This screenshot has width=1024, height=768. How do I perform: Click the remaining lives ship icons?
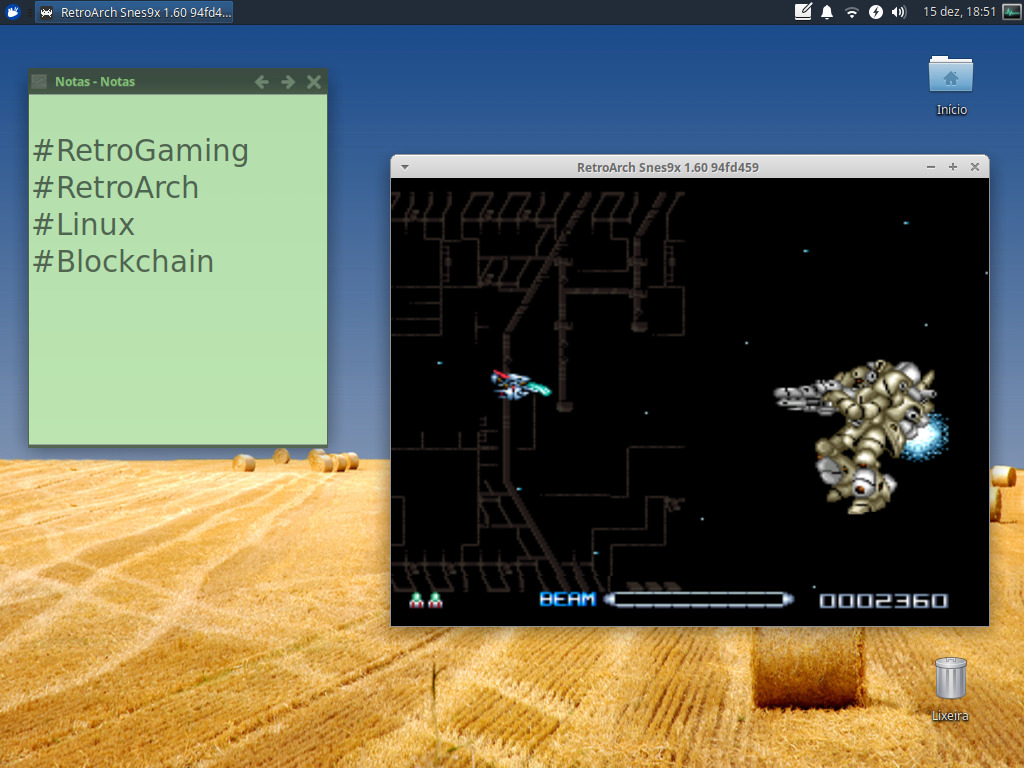[x=426, y=600]
